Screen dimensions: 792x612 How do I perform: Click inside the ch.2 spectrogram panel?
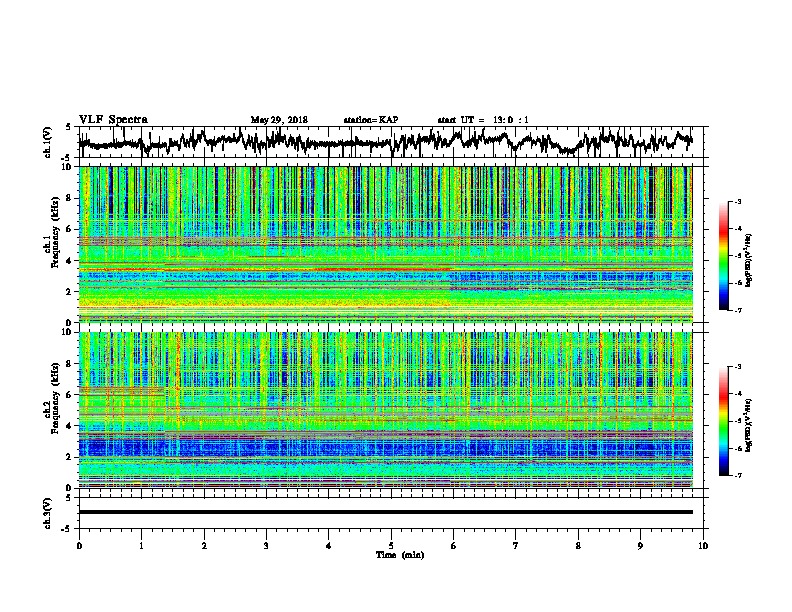[385, 410]
